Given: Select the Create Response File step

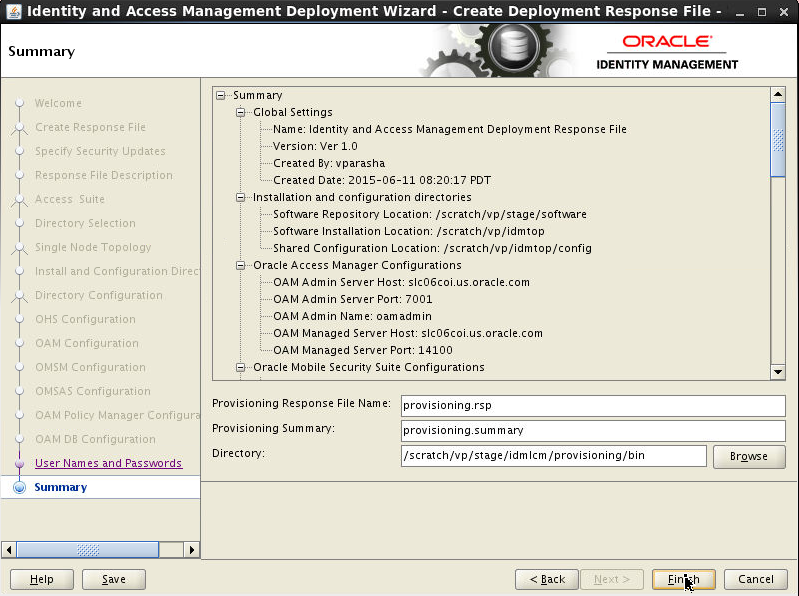Looking at the screenshot, I should click(90, 127).
